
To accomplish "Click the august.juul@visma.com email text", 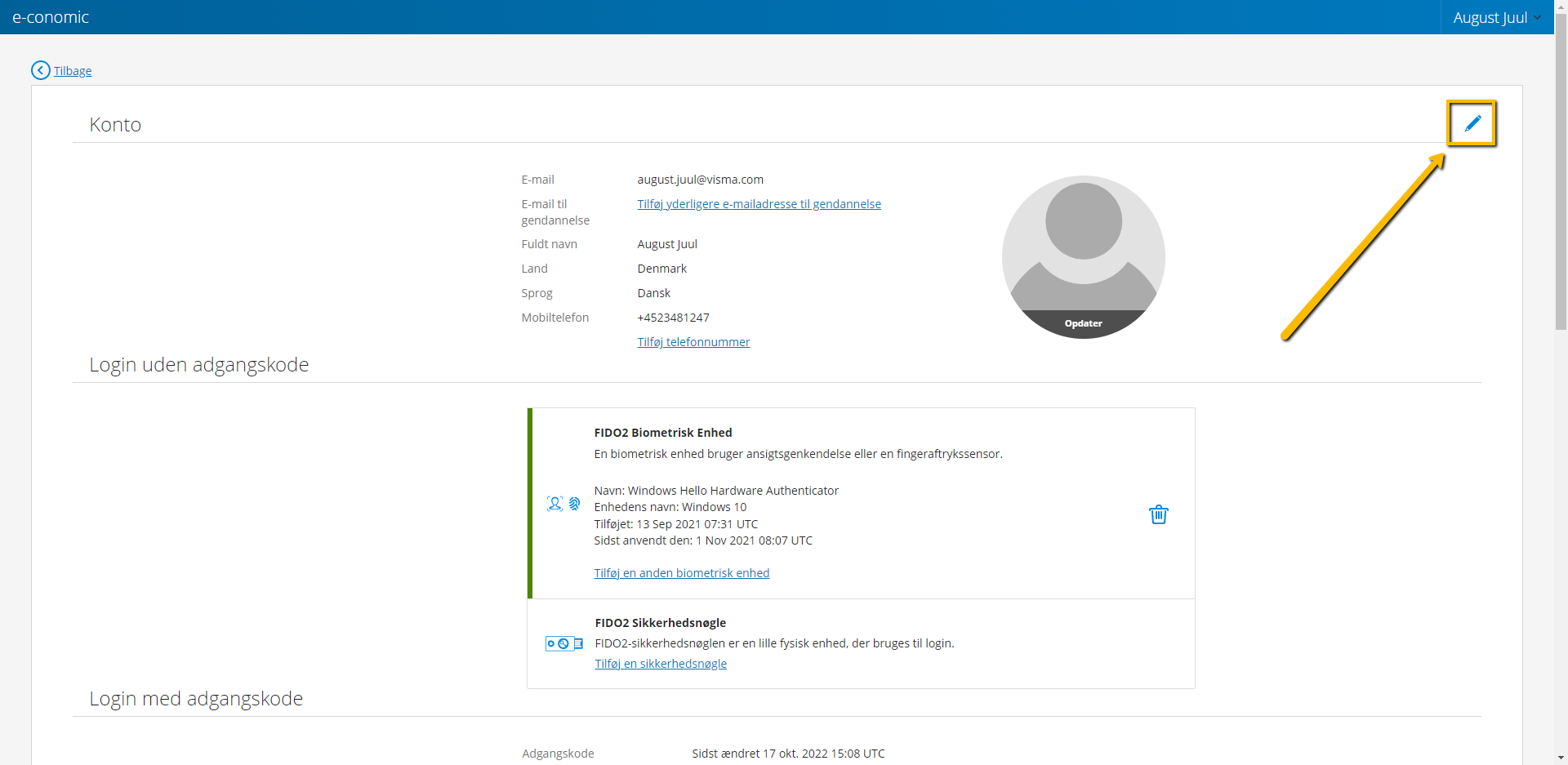I will coord(700,179).
